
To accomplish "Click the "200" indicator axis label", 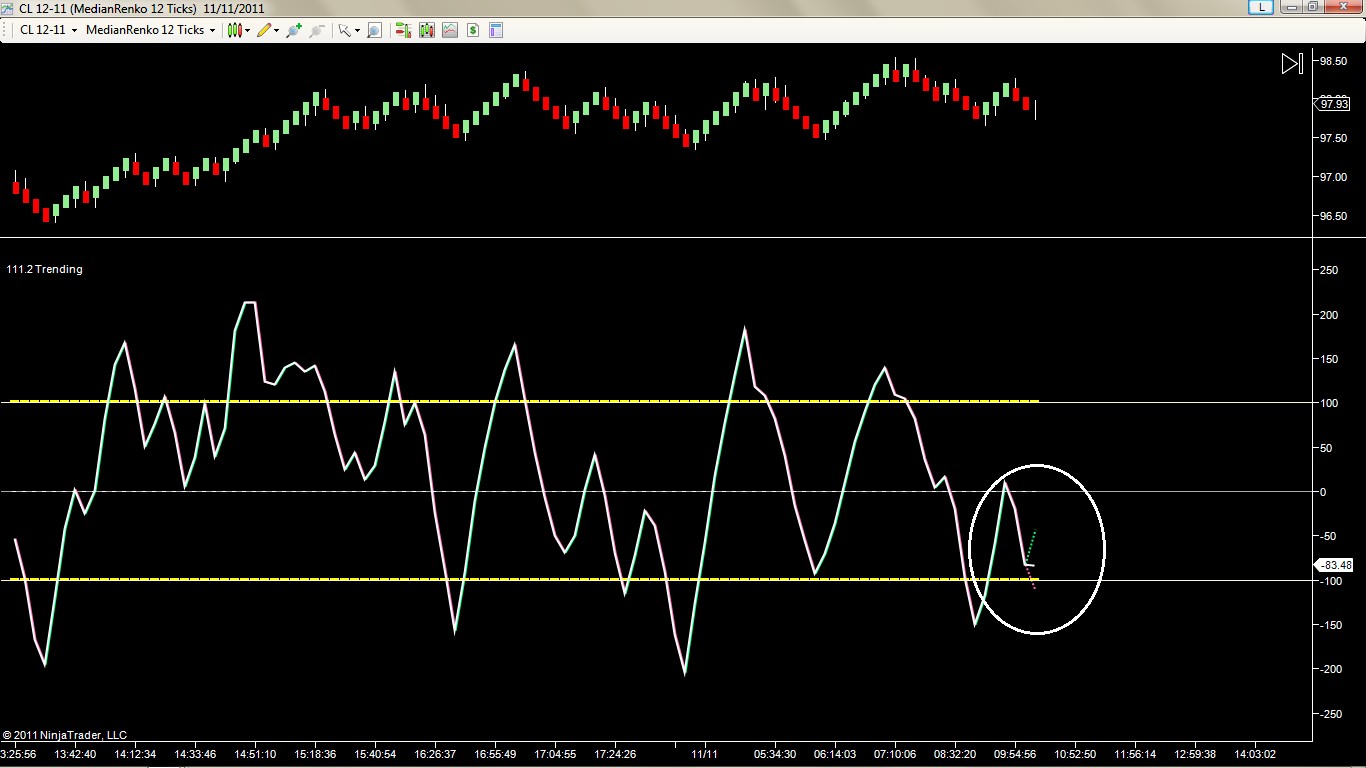I will tap(1329, 315).
